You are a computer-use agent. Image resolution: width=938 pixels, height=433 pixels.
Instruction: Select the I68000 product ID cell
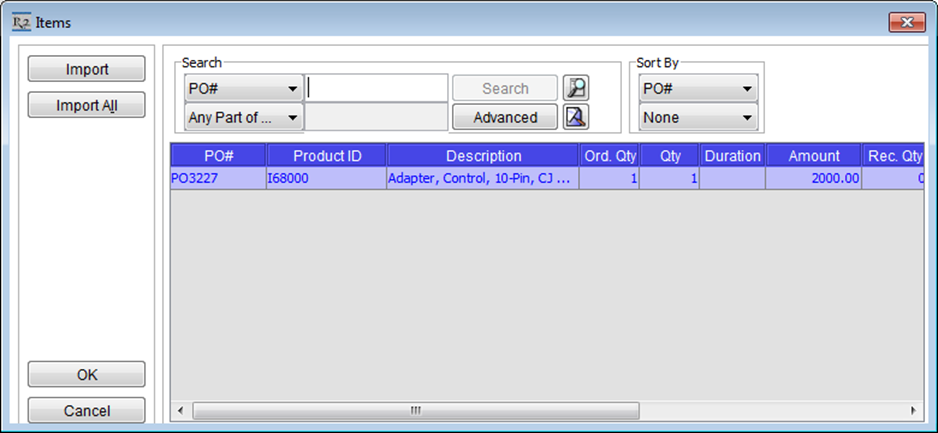click(x=327, y=178)
